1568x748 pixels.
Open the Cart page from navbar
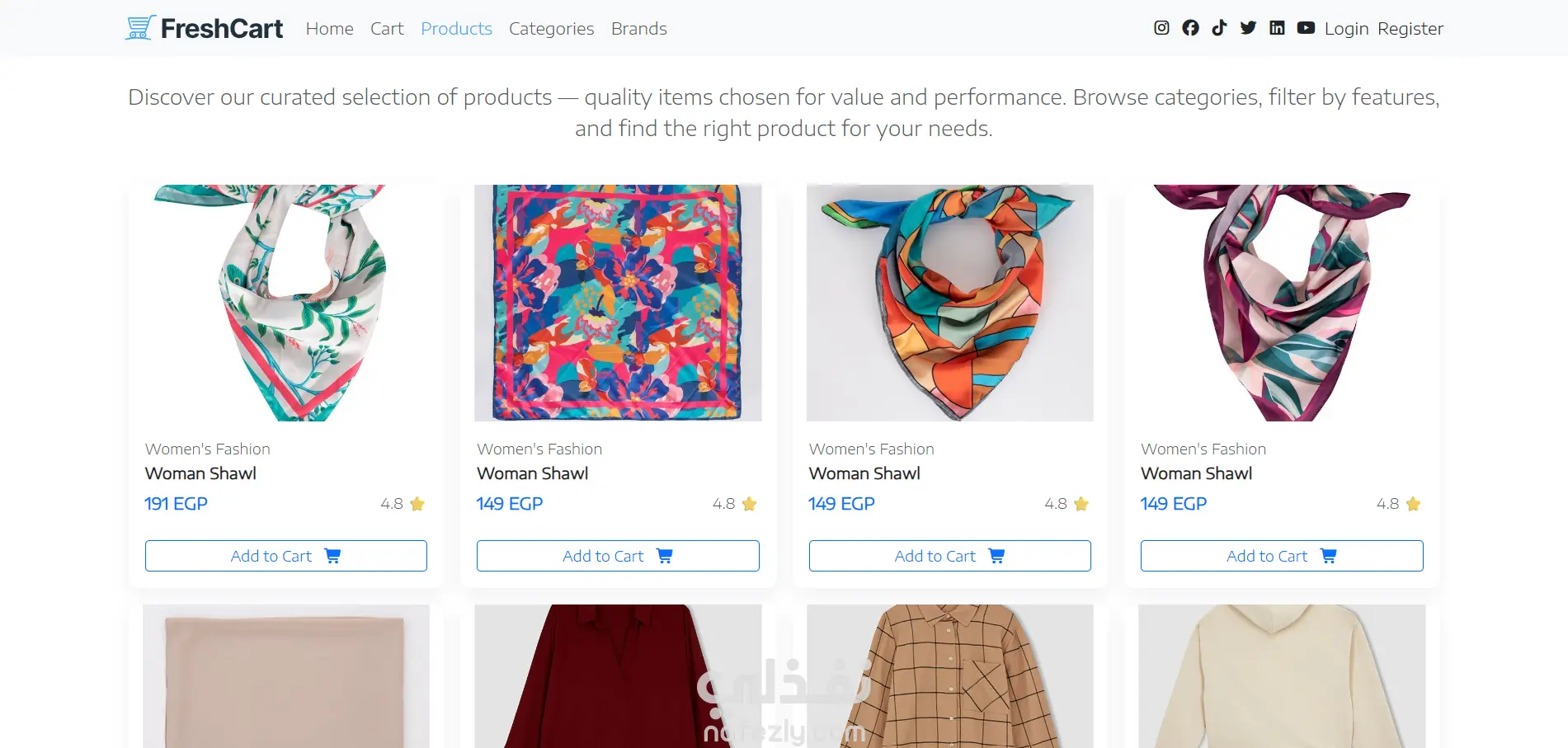(x=387, y=29)
